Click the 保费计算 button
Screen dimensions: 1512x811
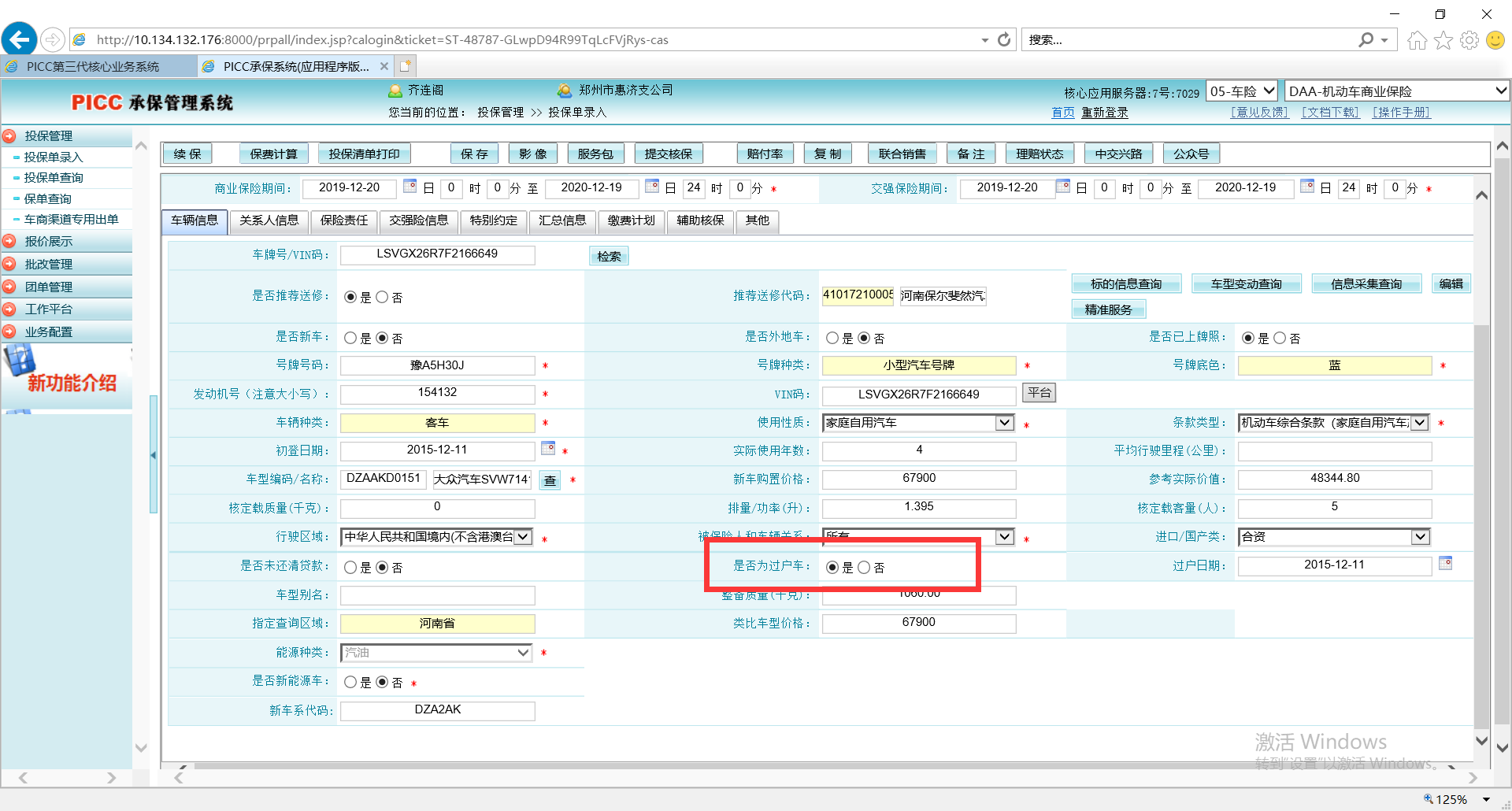pos(273,154)
